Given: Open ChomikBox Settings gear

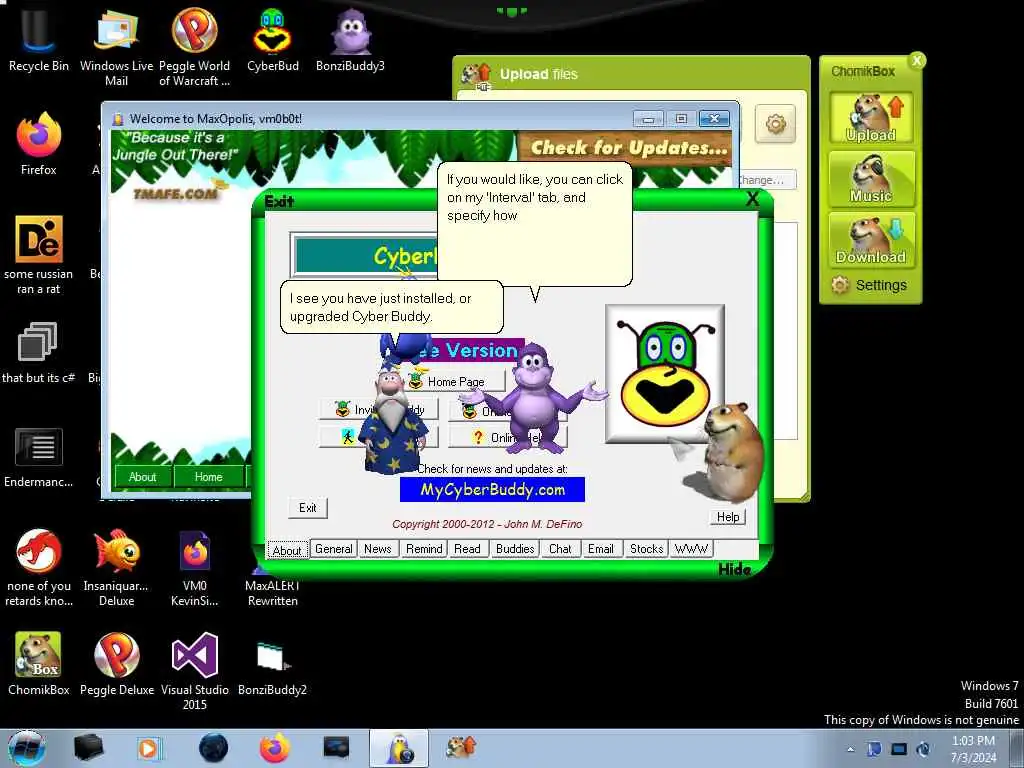Looking at the screenshot, I should [x=869, y=285].
